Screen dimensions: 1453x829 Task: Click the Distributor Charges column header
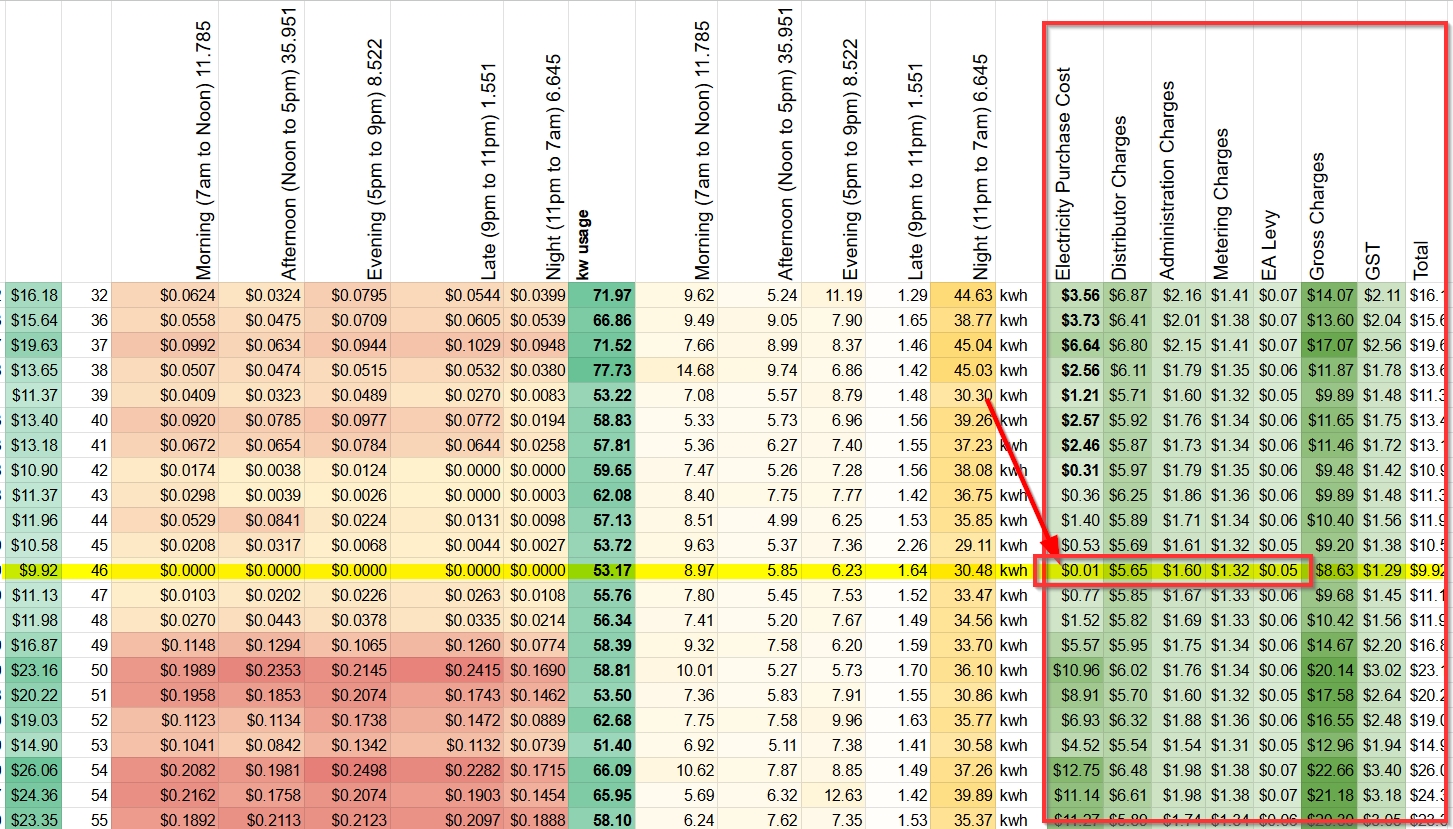click(1119, 198)
